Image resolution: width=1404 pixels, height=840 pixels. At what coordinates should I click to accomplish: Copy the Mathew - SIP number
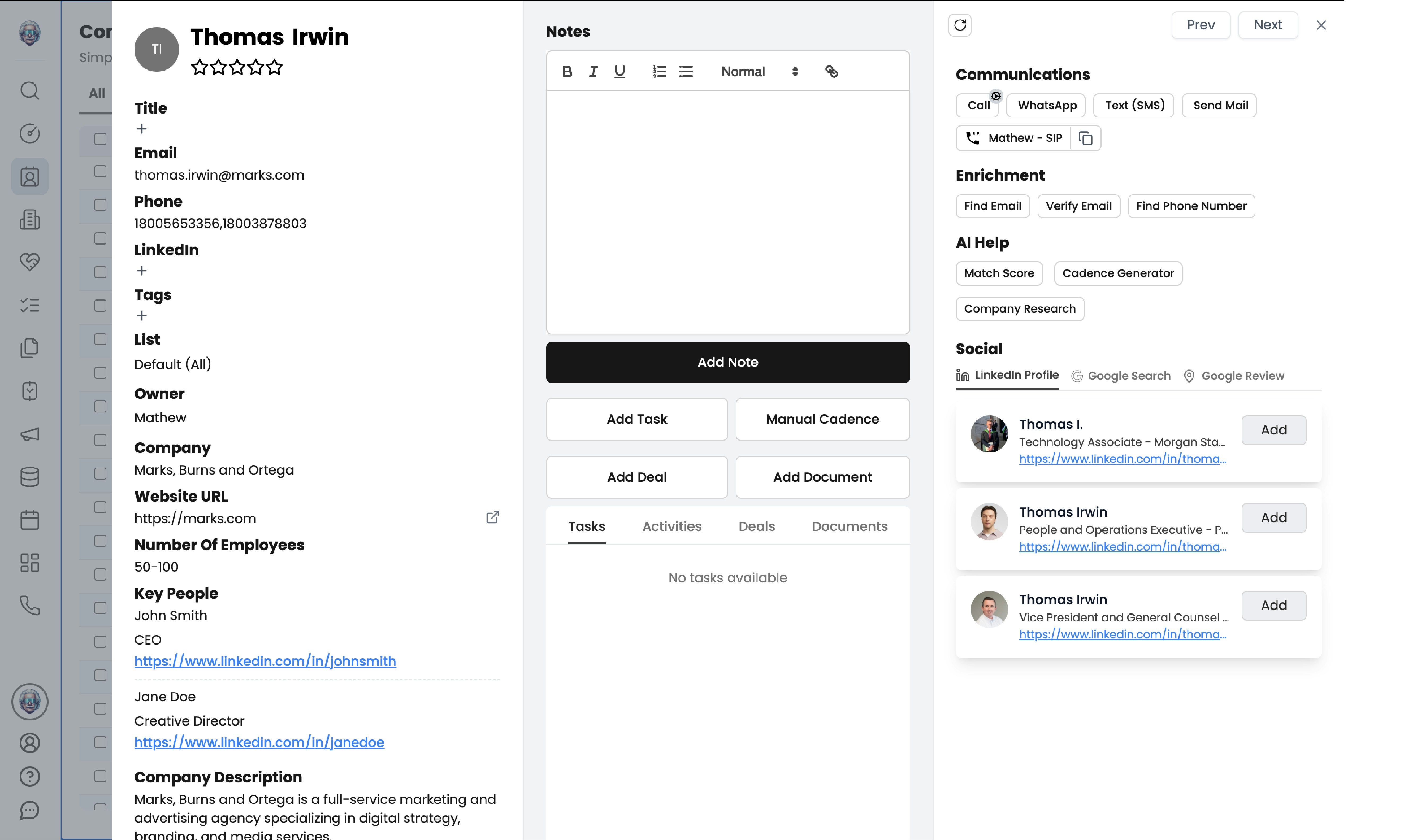coord(1085,138)
